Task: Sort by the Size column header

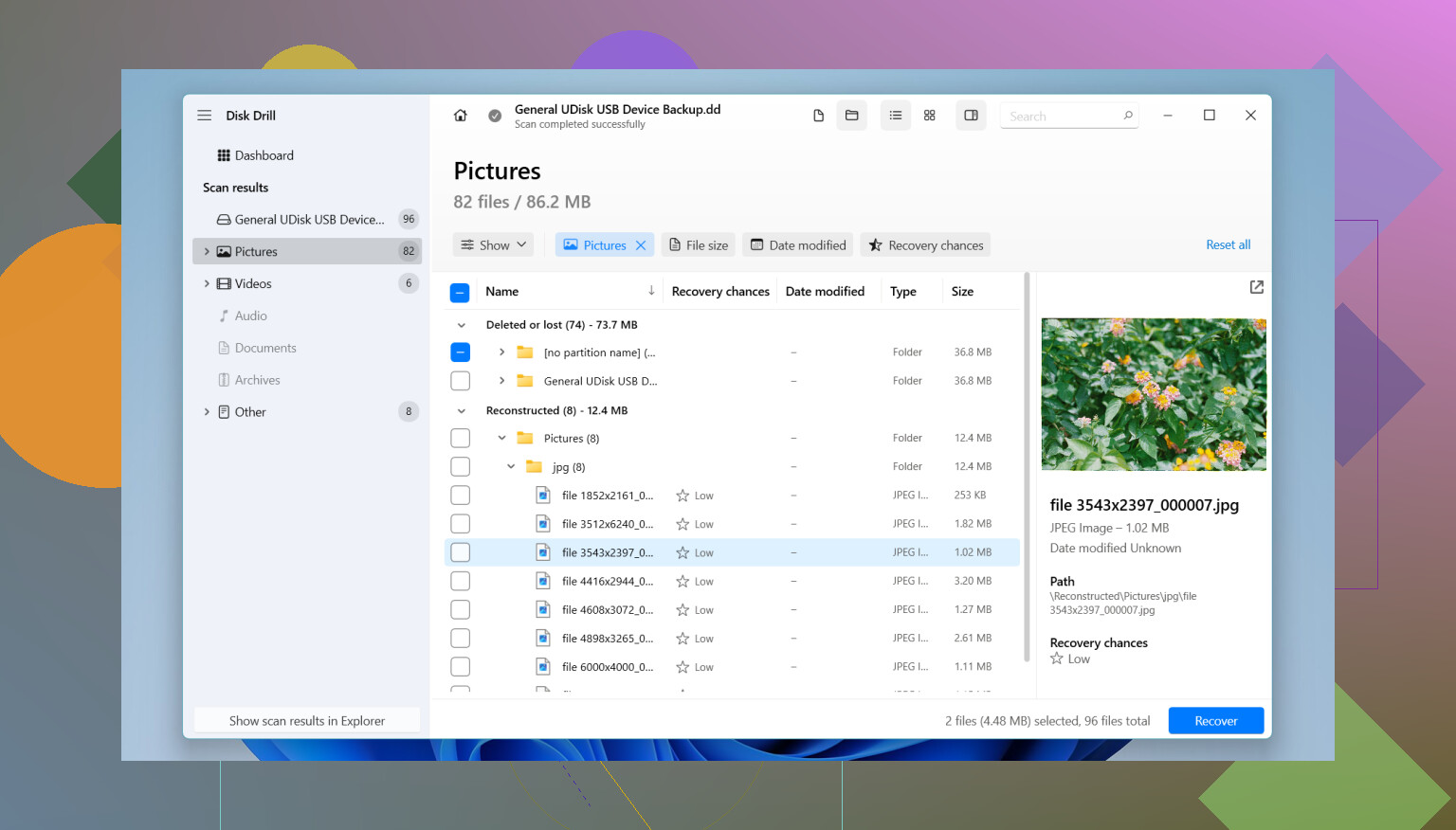Action: pyautogui.click(x=962, y=292)
